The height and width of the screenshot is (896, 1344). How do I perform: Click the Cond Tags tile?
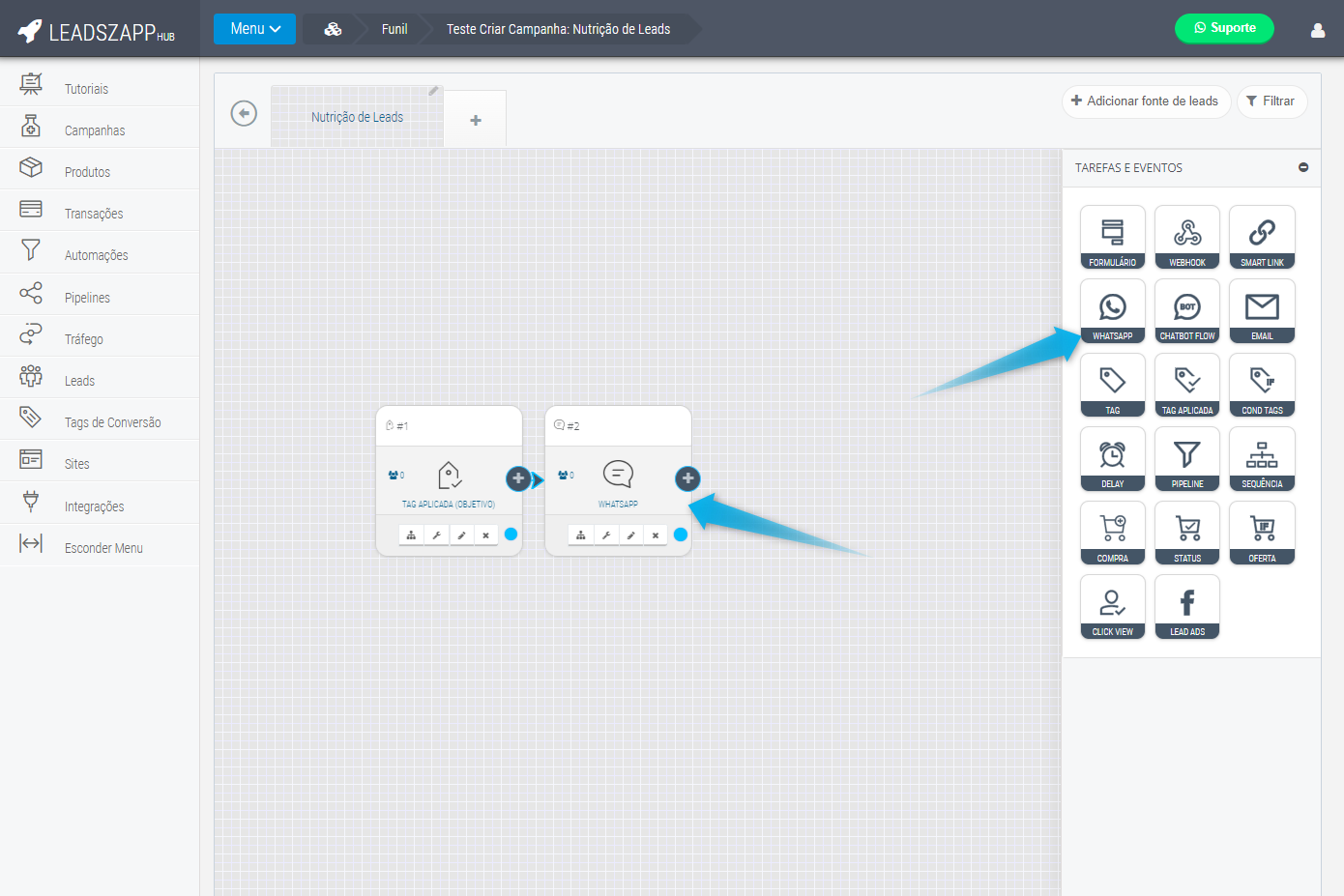tap(1261, 385)
